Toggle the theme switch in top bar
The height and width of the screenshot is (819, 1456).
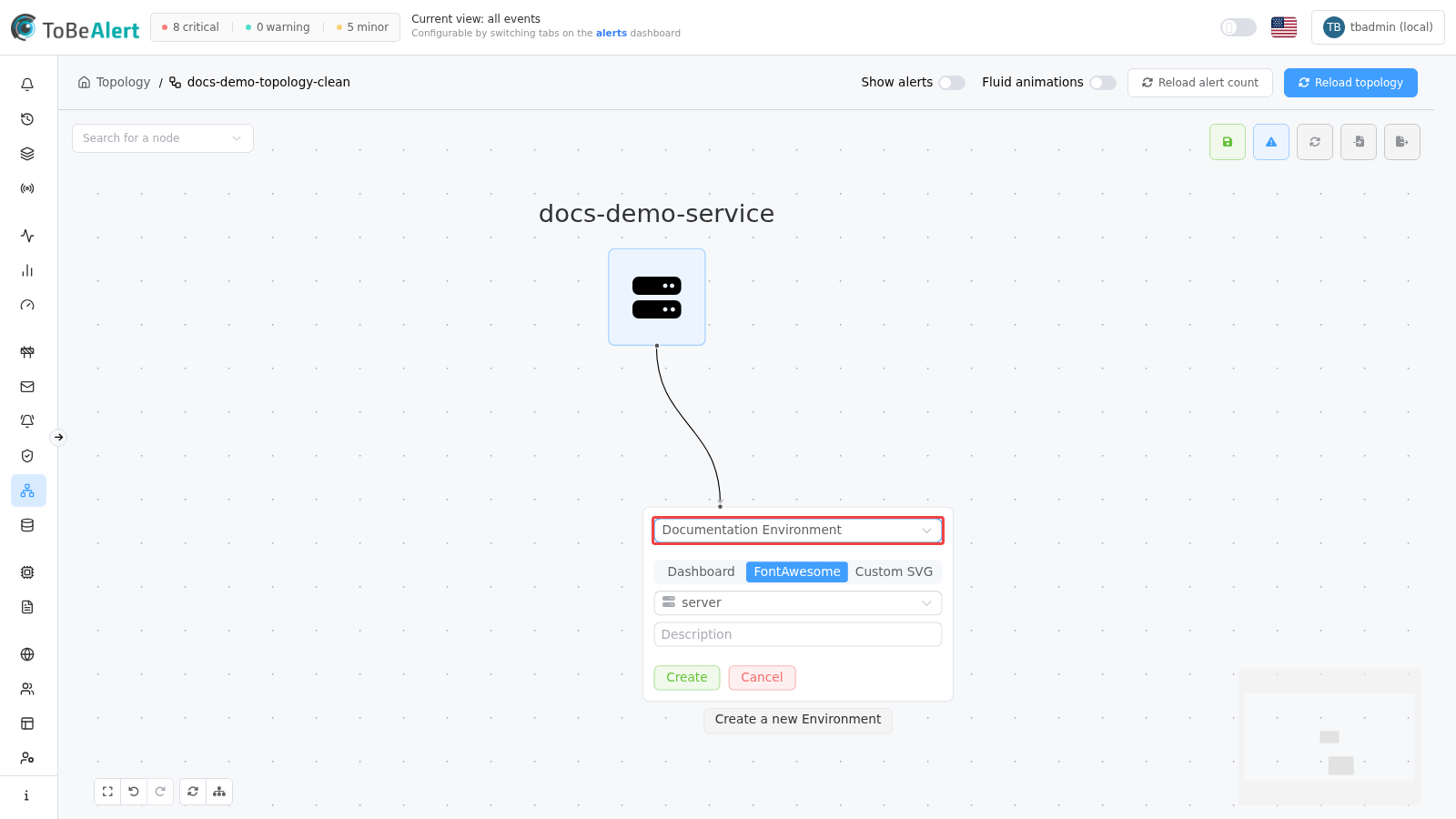(1239, 27)
